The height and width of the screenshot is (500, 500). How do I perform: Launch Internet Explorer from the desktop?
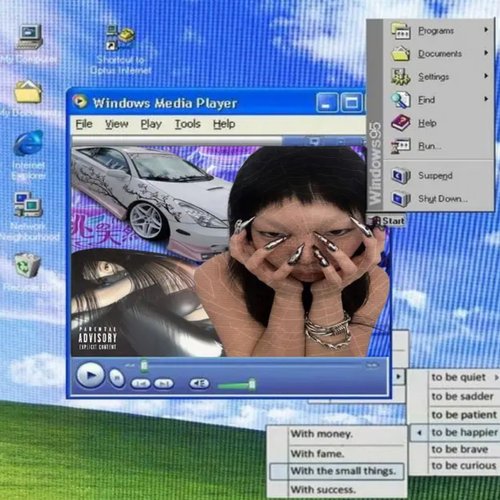tap(29, 143)
